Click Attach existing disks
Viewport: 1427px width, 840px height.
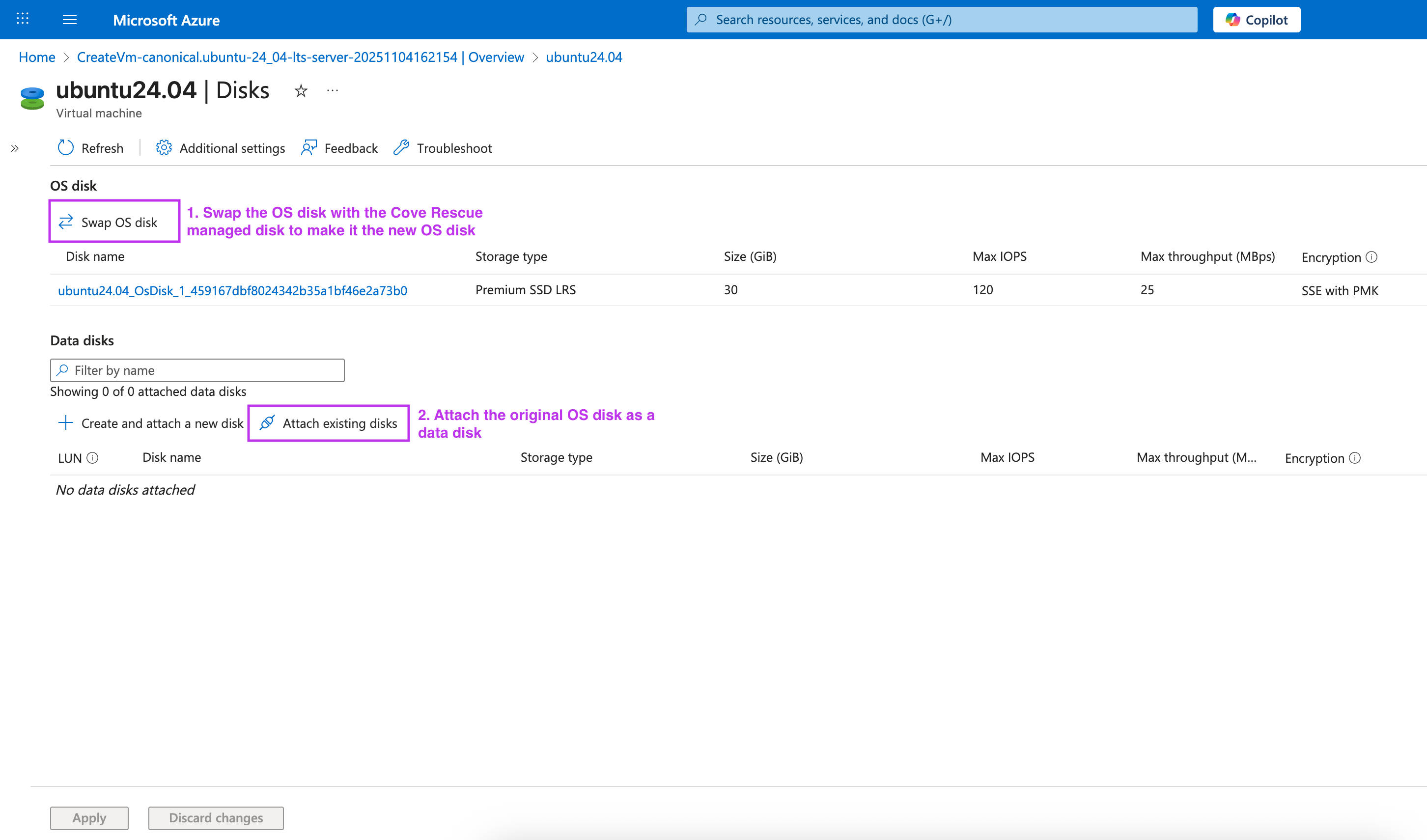[329, 423]
